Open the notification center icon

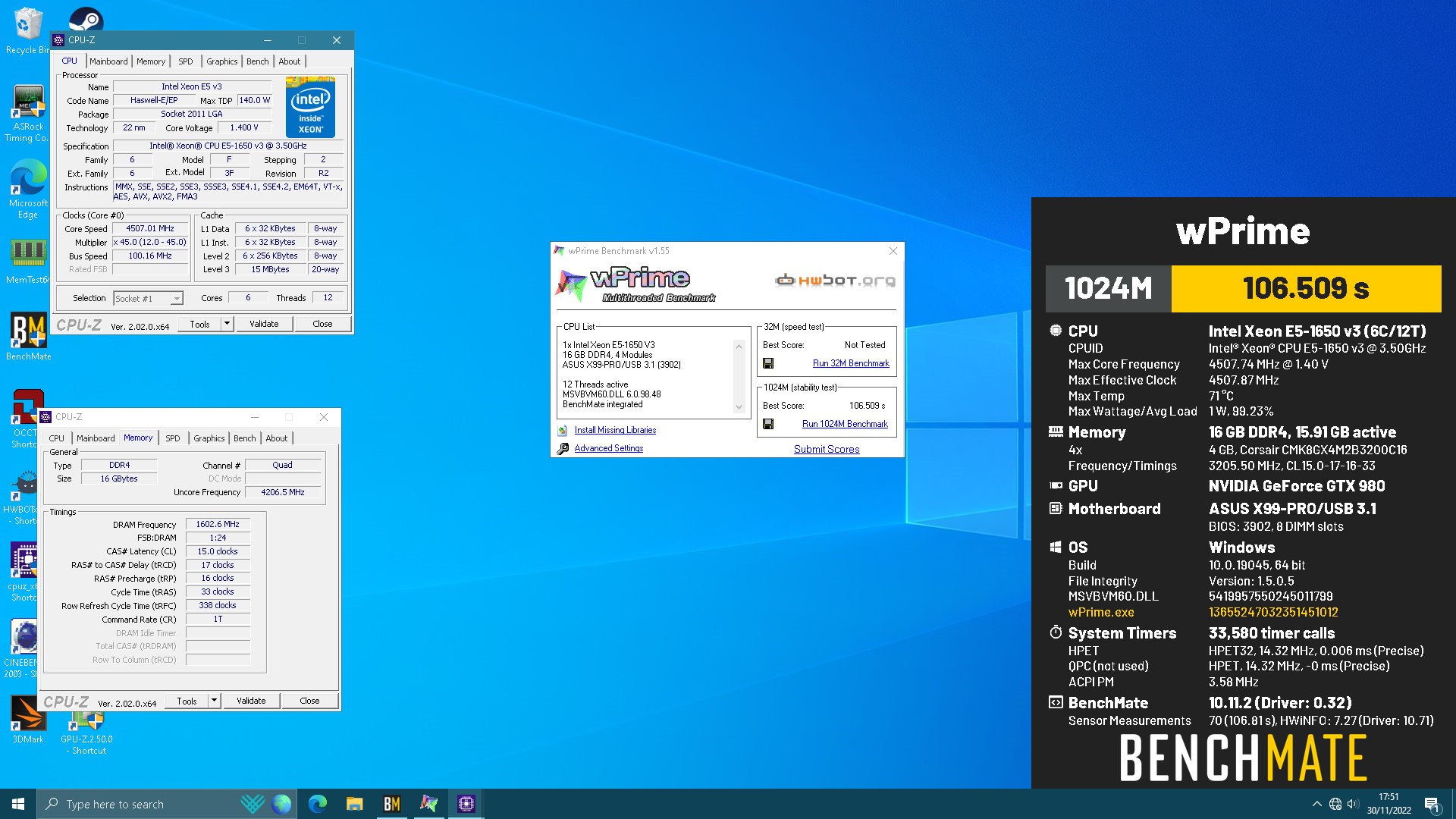[1432, 804]
